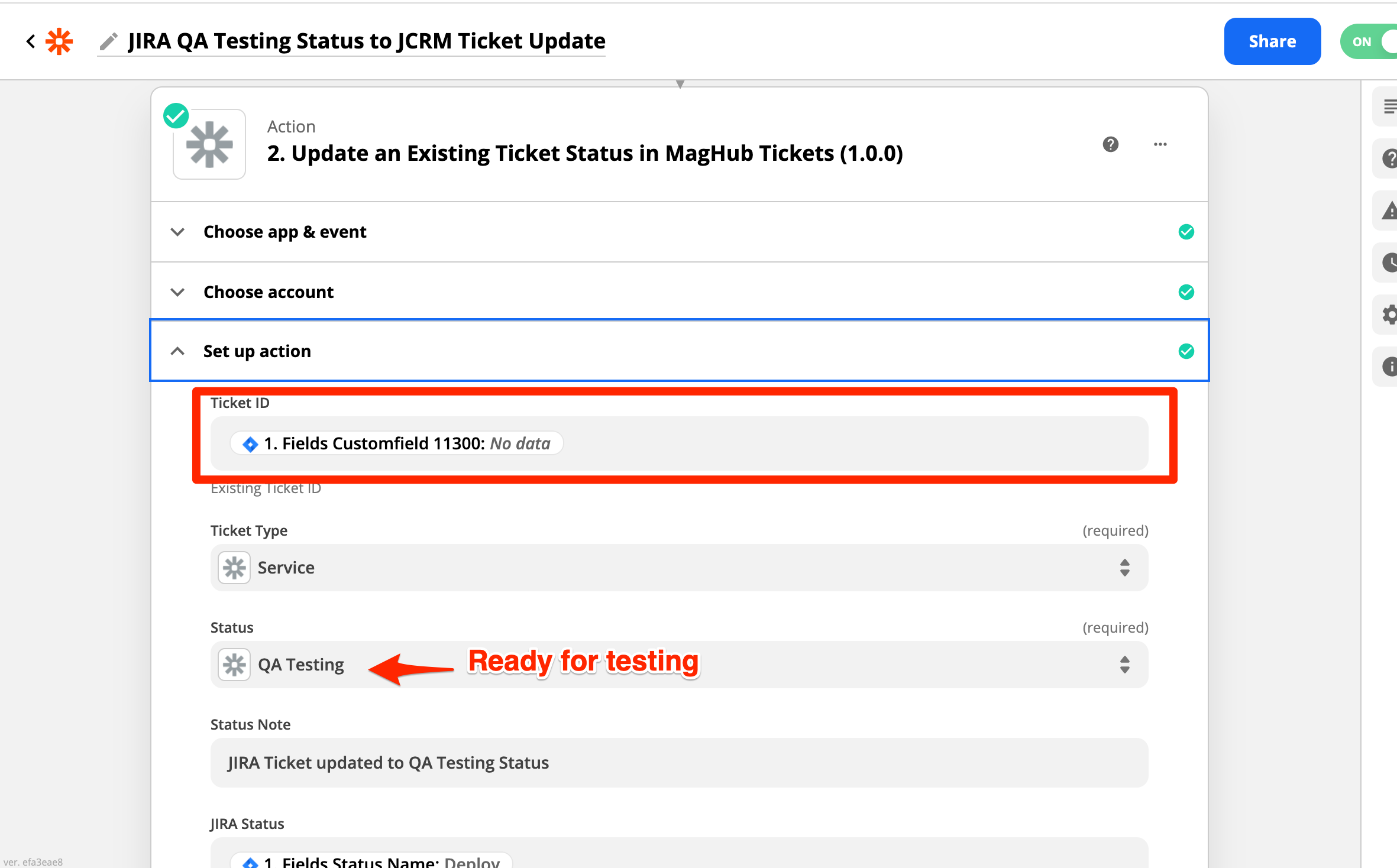Edit the Status Note field
This screenshot has width=1397, height=868.
point(679,763)
